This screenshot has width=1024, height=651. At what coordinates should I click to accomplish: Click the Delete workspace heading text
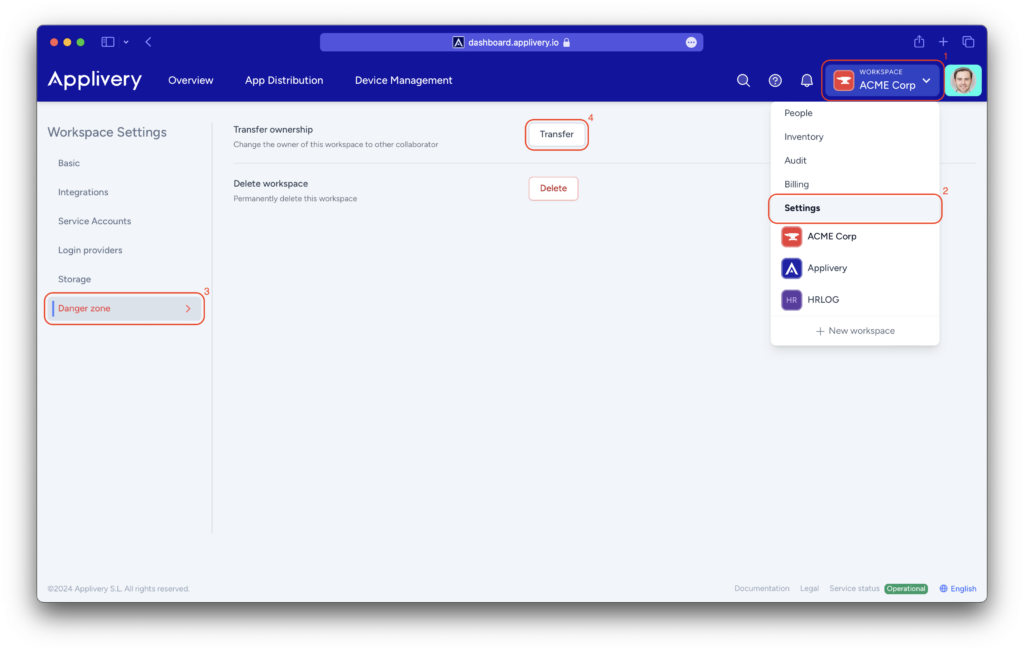pyautogui.click(x=270, y=183)
